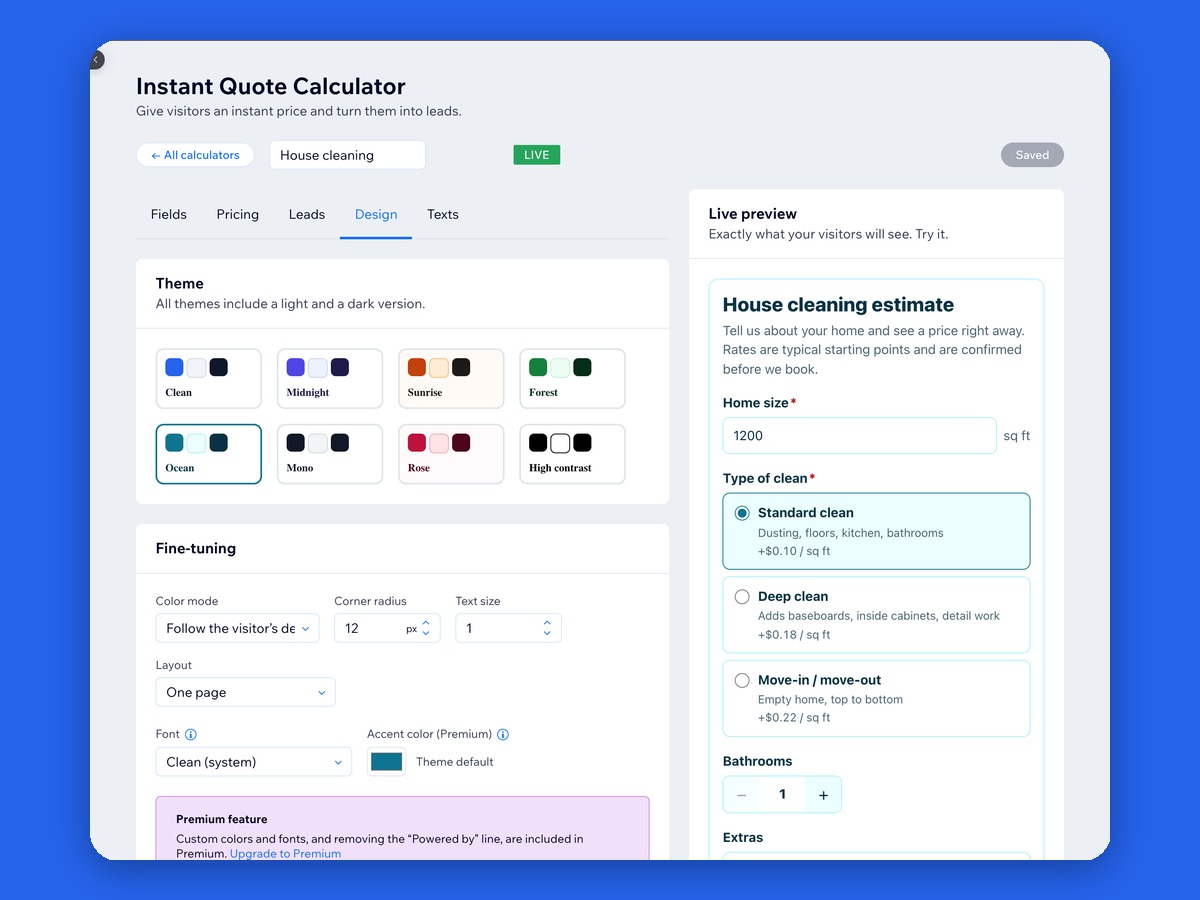Click the Home size input showing 1200
The image size is (1200, 900).
[860, 436]
